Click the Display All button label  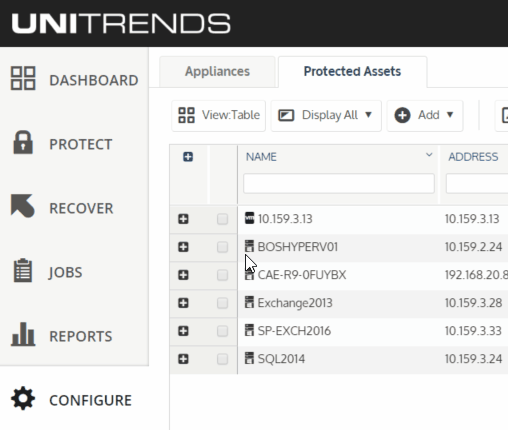(330, 115)
